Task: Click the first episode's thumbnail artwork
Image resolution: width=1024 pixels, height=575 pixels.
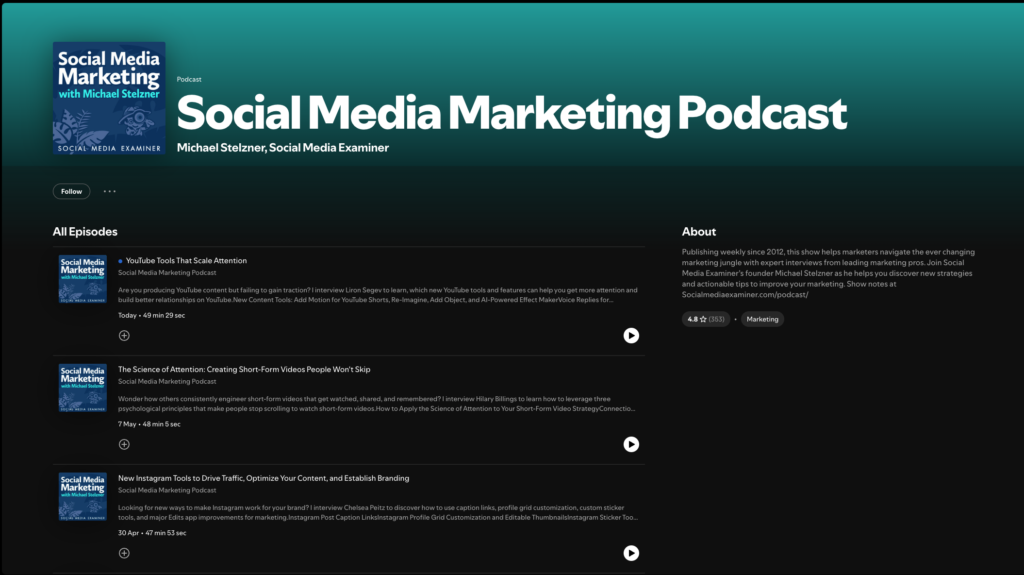Action: pyautogui.click(x=82, y=279)
